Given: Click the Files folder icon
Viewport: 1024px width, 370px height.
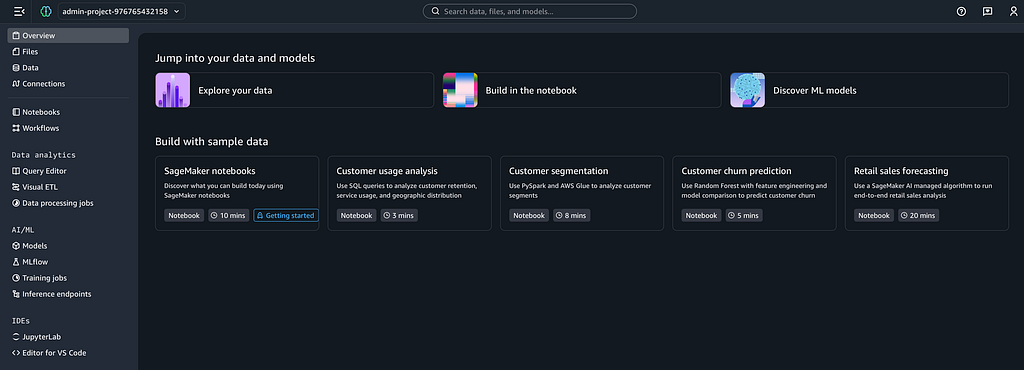Looking at the screenshot, I should point(16,52).
